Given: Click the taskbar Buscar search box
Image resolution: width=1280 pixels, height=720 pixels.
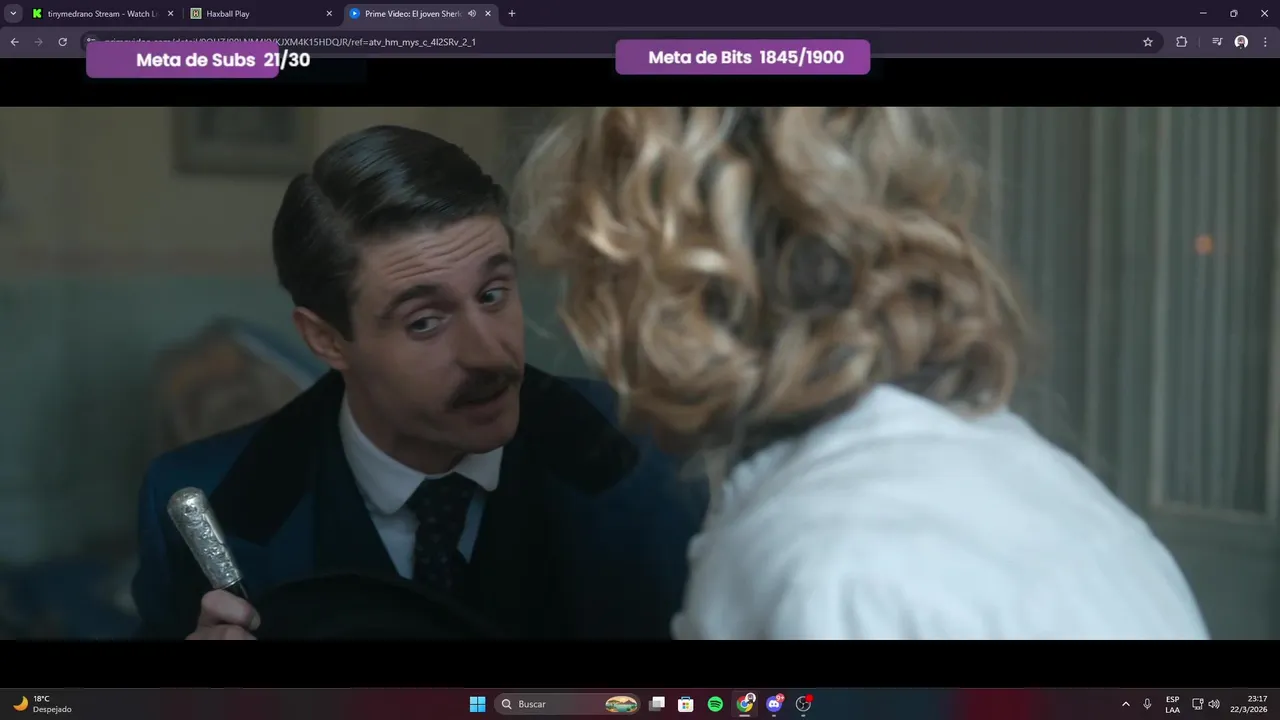Looking at the screenshot, I should [x=568, y=704].
